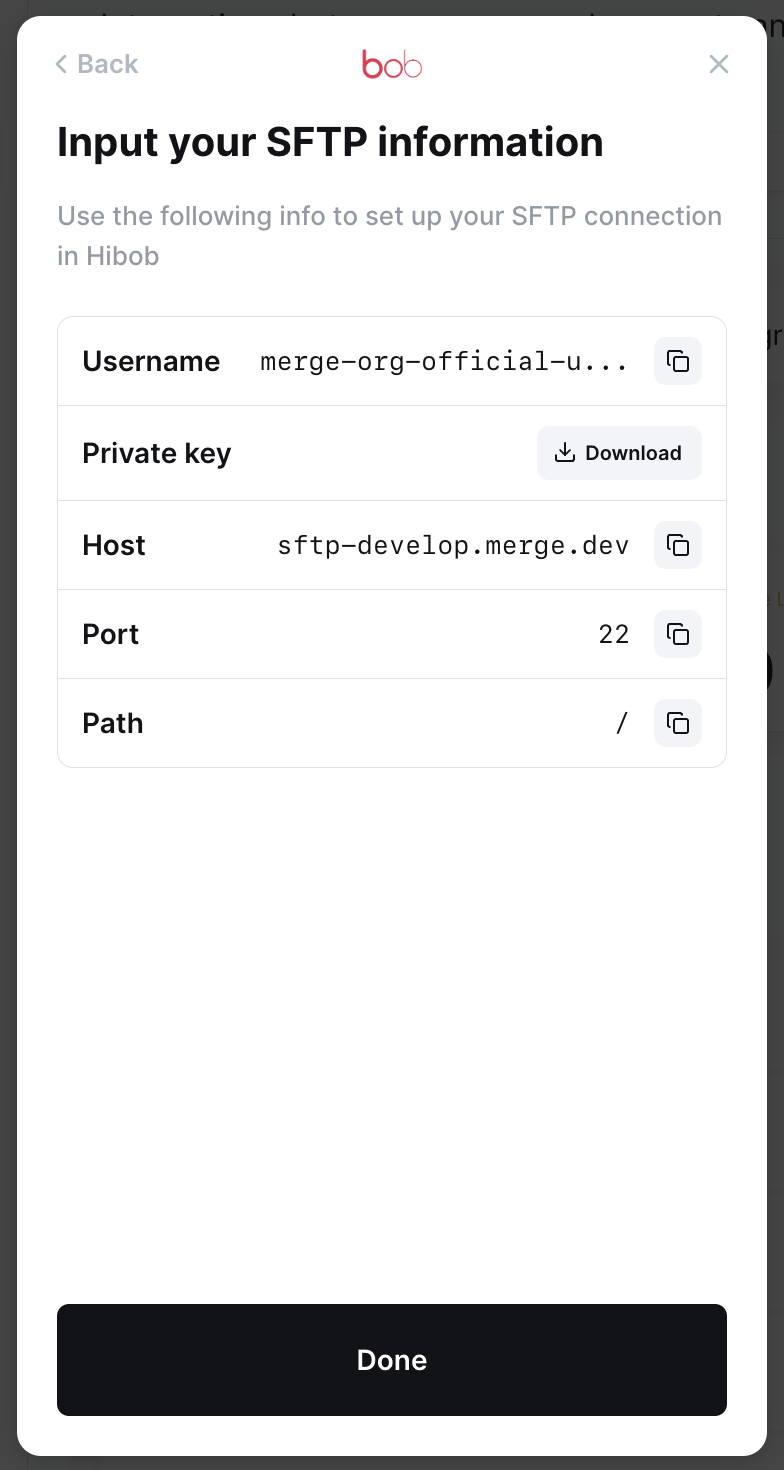Click the bob logo
The width and height of the screenshot is (784, 1470).
pyautogui.click(x=392, y=65)
